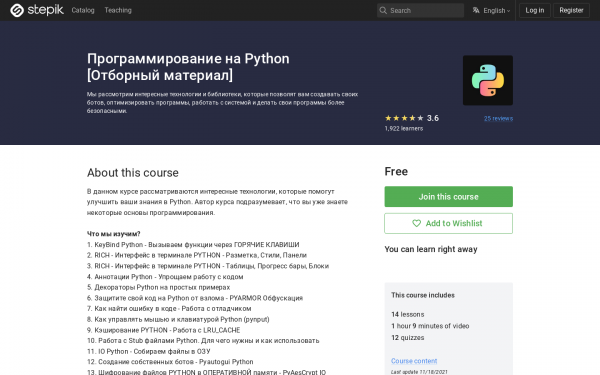Click the Last update date text
Viewport: 600px width, 375px height.
pos(419,372)
